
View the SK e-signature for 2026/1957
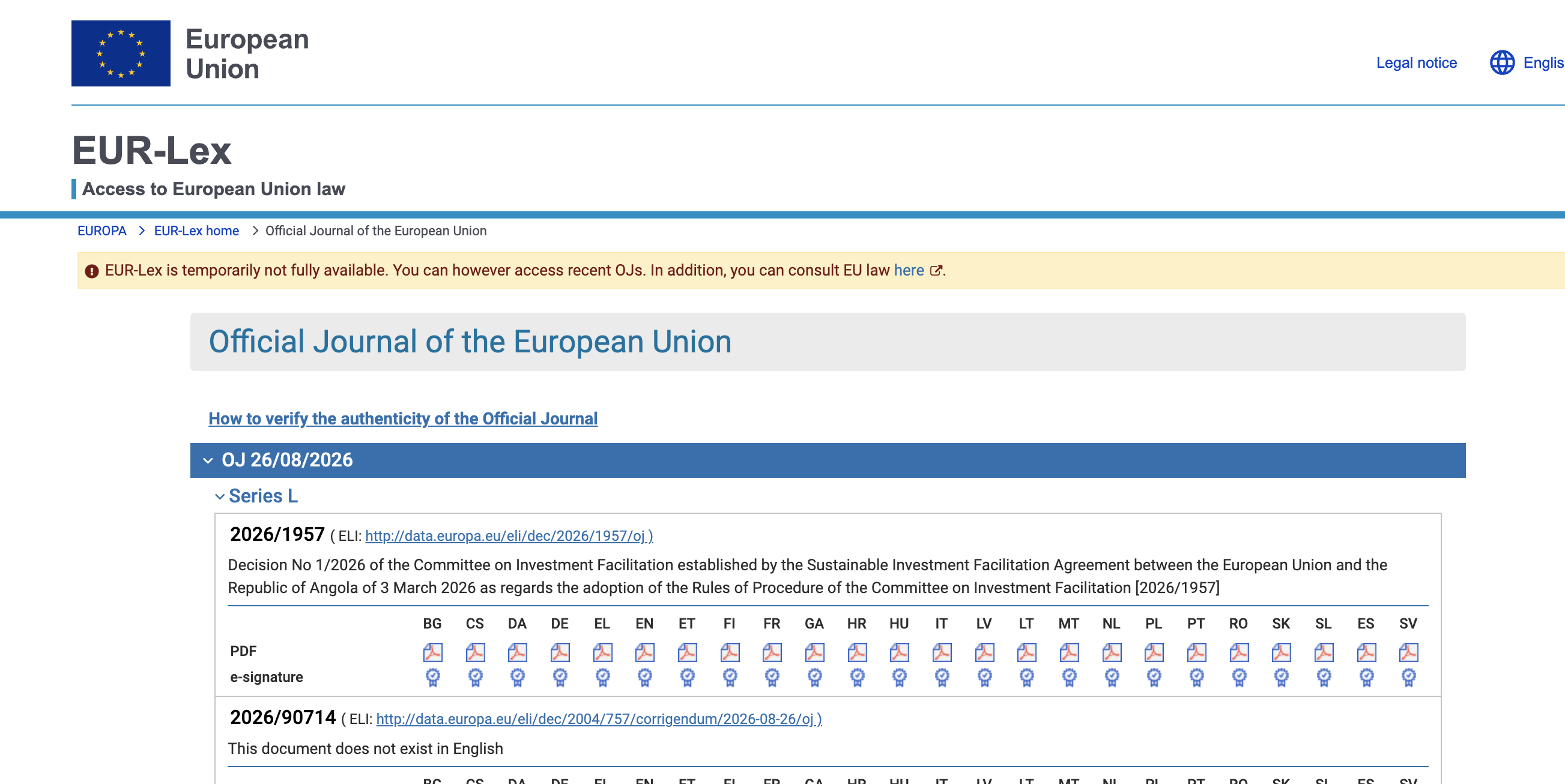[1282, 677]
